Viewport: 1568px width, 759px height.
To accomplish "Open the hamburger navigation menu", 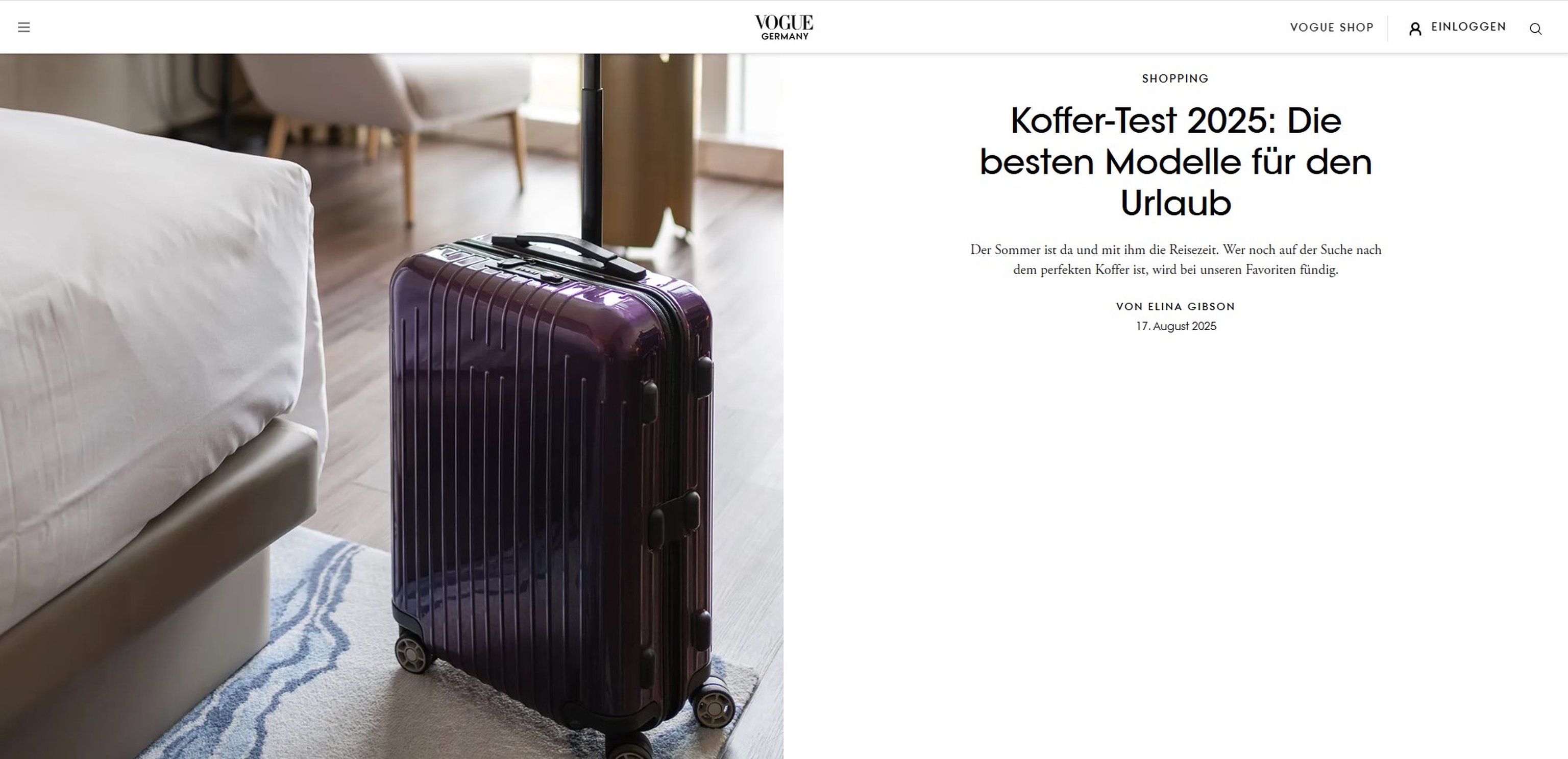I will [24, 28].
